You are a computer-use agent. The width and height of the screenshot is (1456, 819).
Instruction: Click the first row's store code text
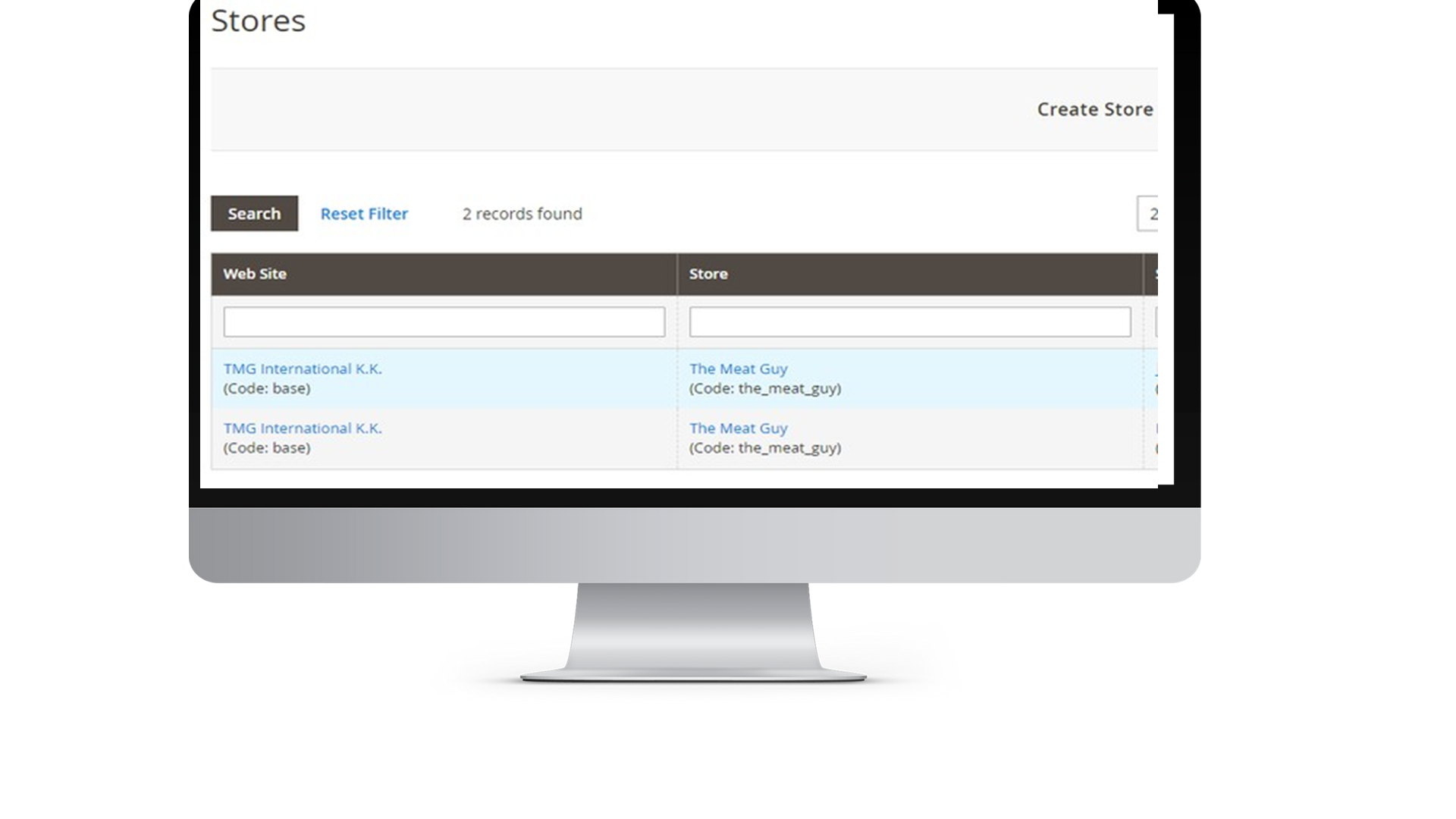[x=764, y=388]
